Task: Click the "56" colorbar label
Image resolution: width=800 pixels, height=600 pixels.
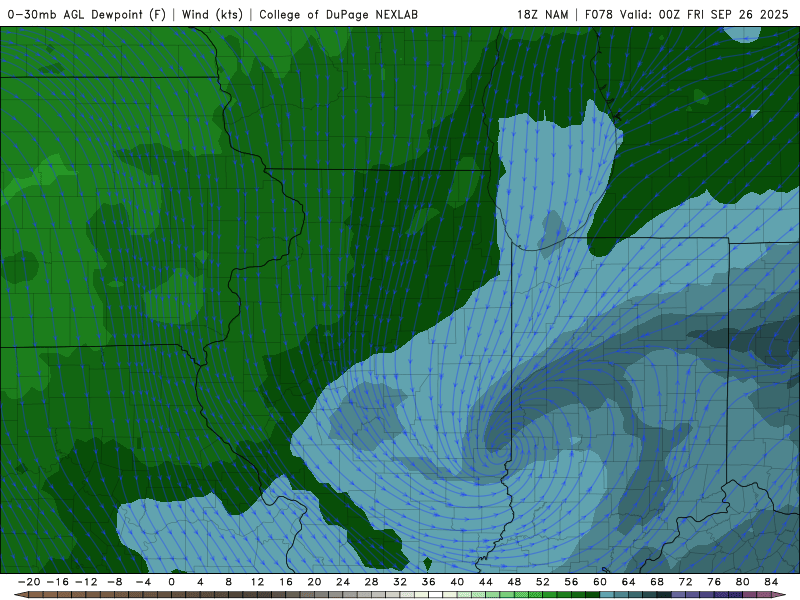Action: click(571, 582)
